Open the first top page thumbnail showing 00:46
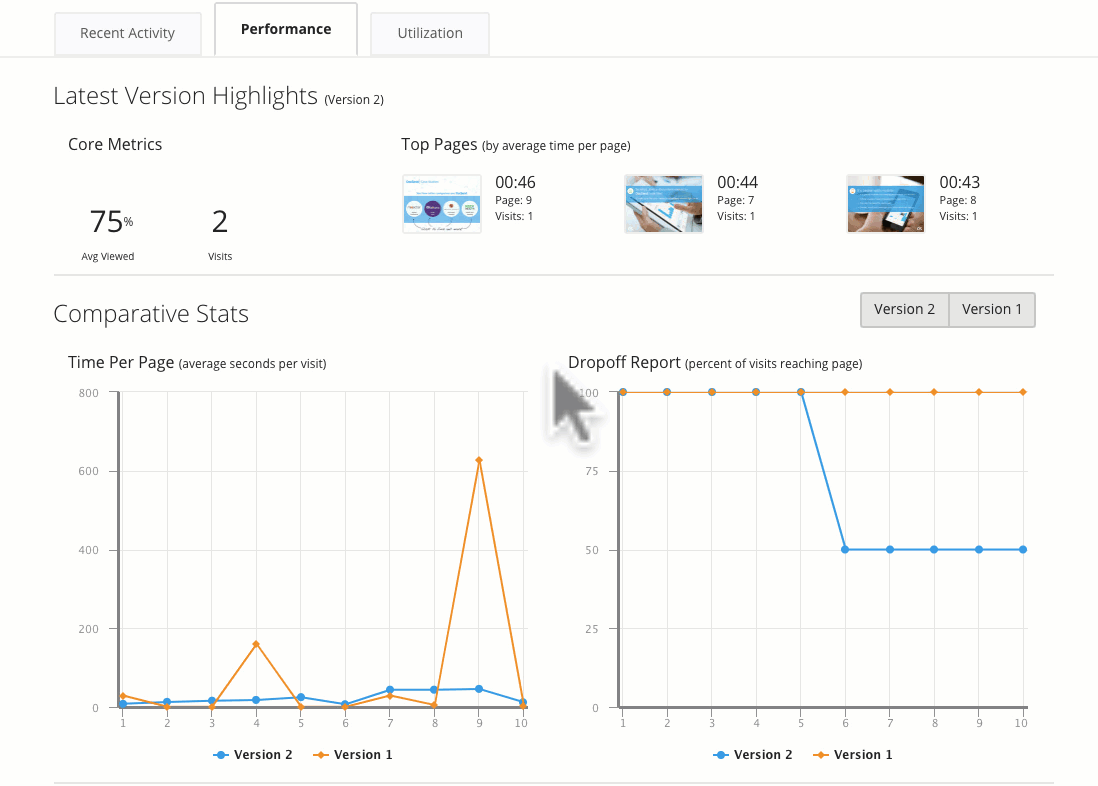This screenshot has width=1098, height=786. coord(442,203)
